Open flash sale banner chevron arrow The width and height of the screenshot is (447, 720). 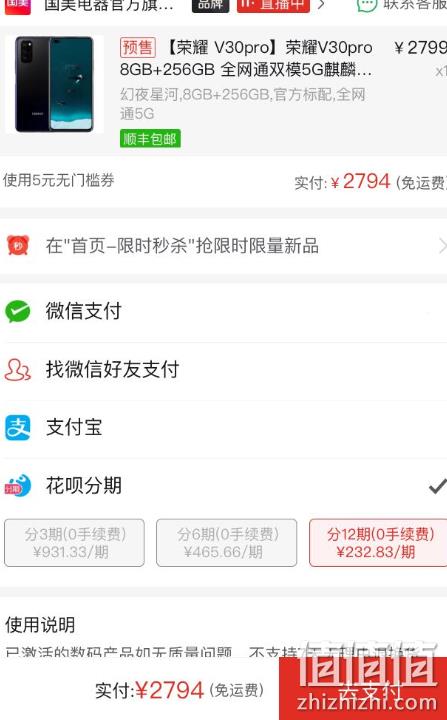442,246
